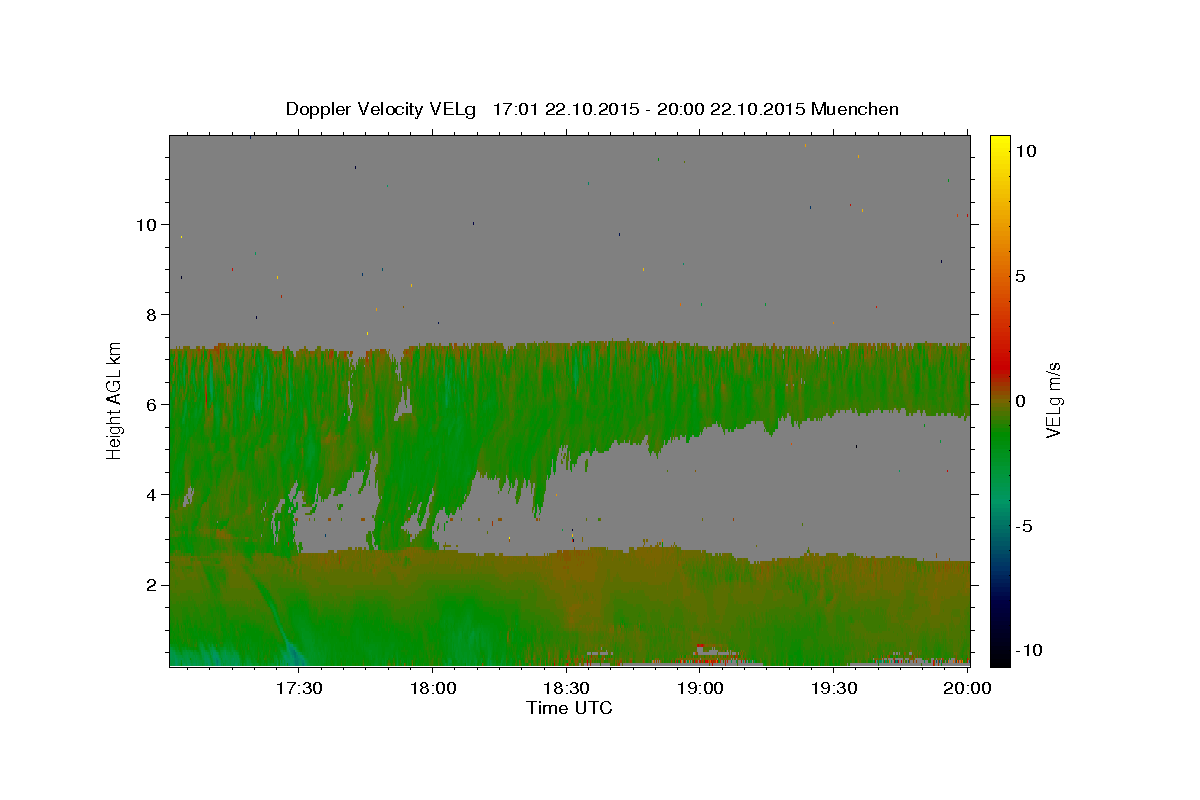
Task: Click the yellow top of the colorbar
Action: point(1000,142)
